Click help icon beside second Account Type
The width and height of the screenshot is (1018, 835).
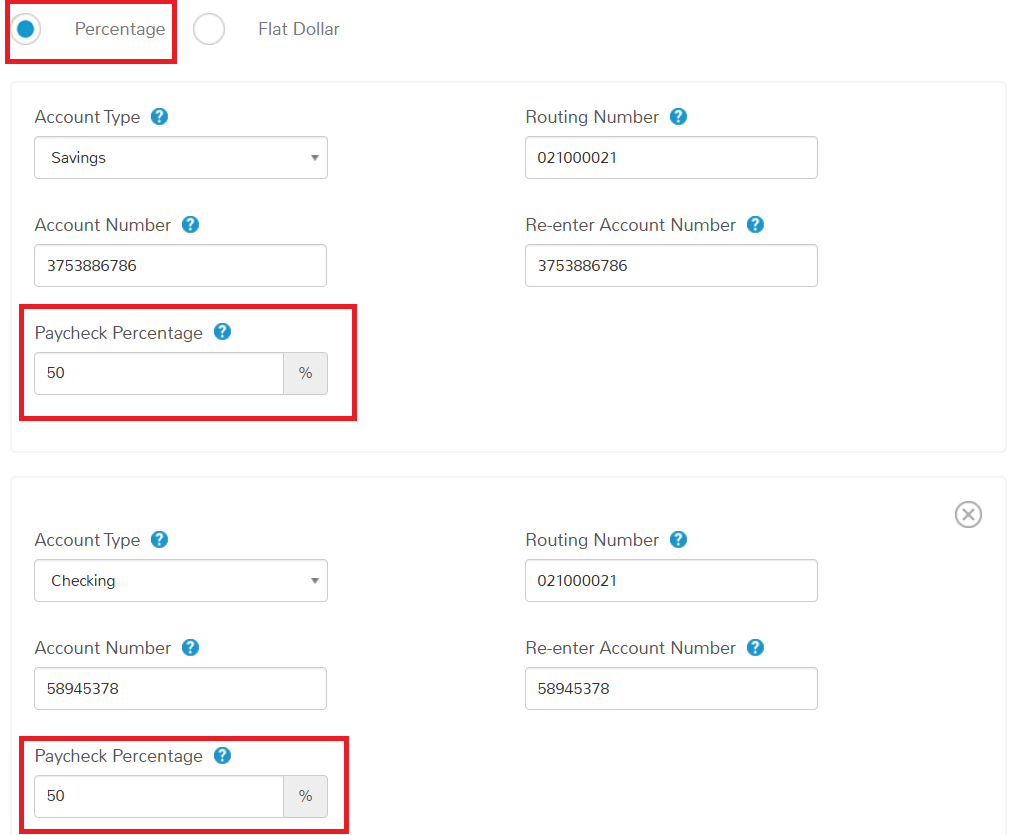[x=159, y=540]
